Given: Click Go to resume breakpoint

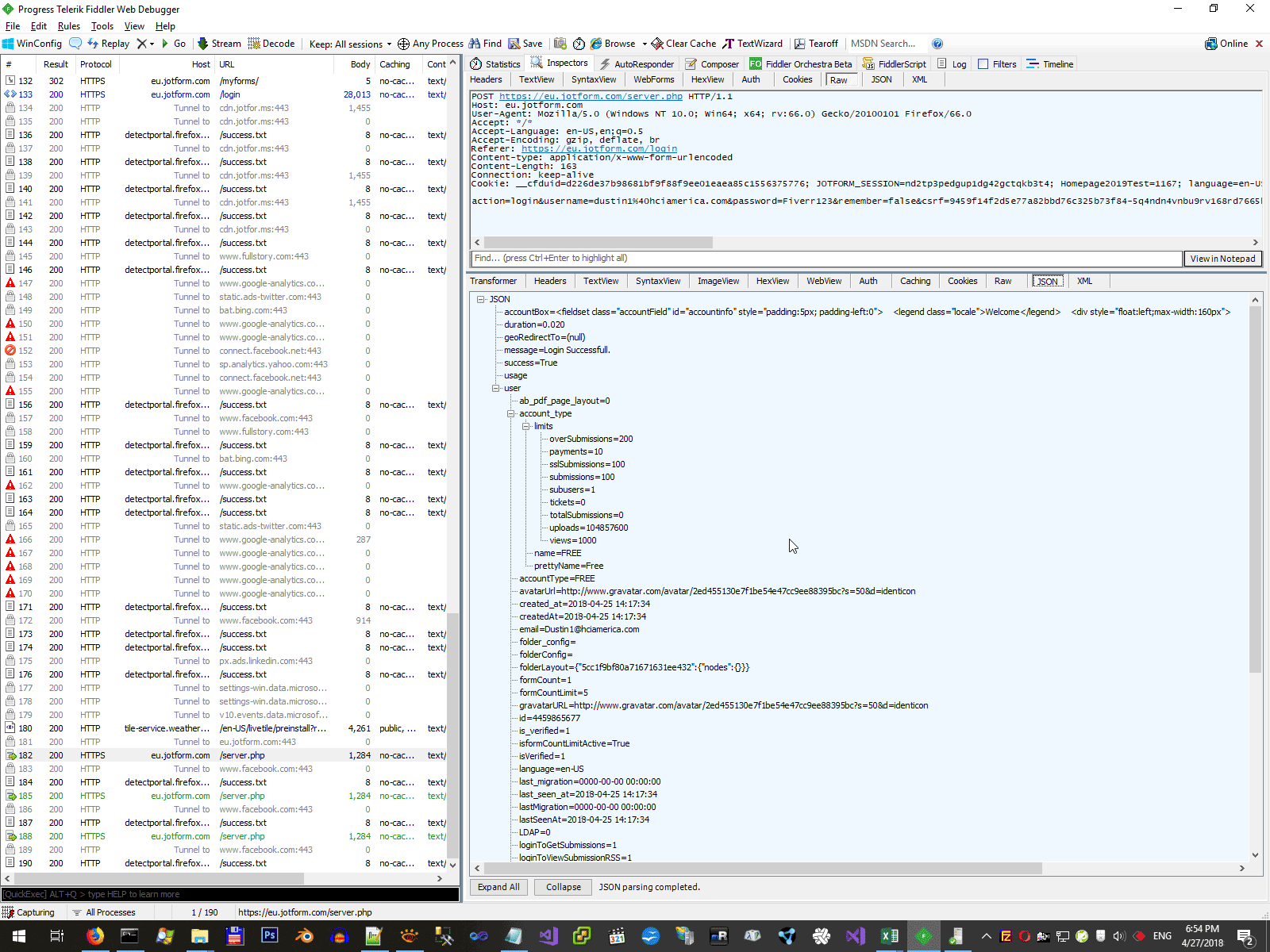Looking at the screenshot, I should click(x=174, y=44).
